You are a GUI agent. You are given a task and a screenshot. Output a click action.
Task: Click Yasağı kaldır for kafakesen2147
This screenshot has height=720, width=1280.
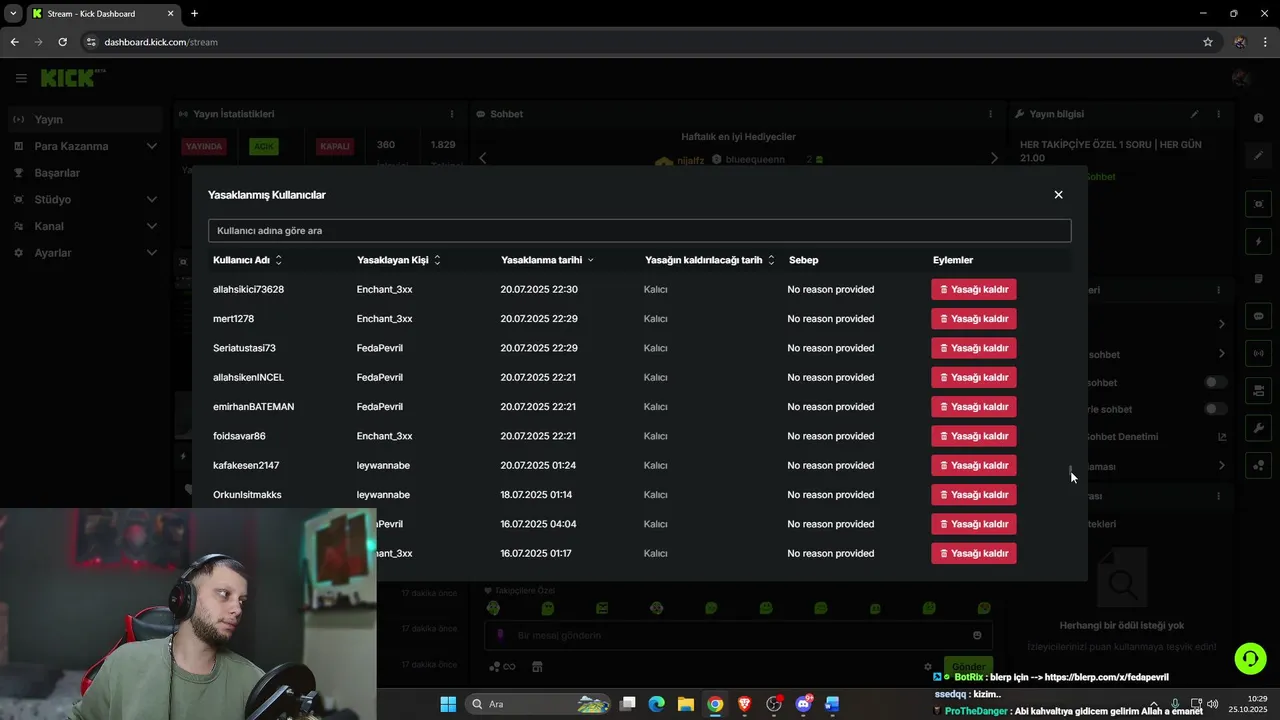pyautogui.click(x=973, y=465)
